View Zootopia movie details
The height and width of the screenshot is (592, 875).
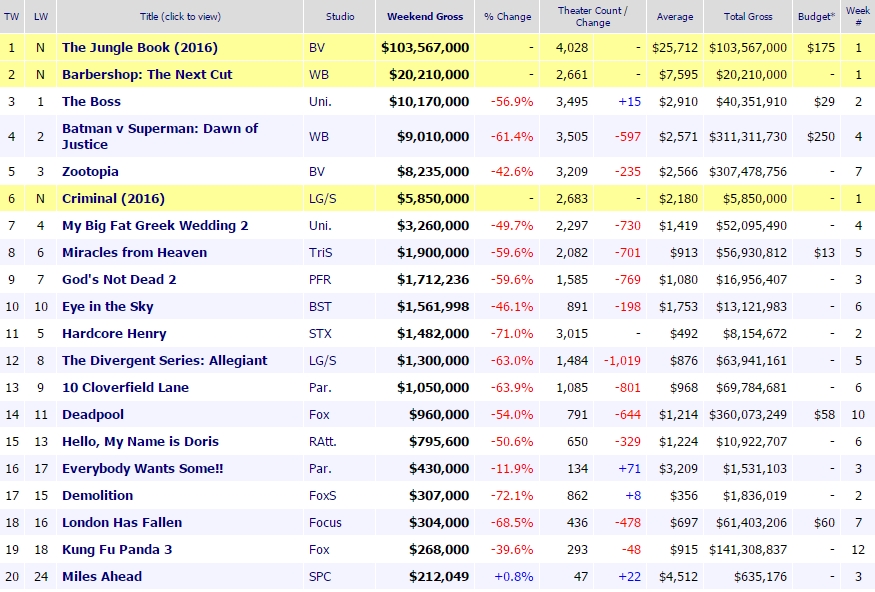point(90,171)
